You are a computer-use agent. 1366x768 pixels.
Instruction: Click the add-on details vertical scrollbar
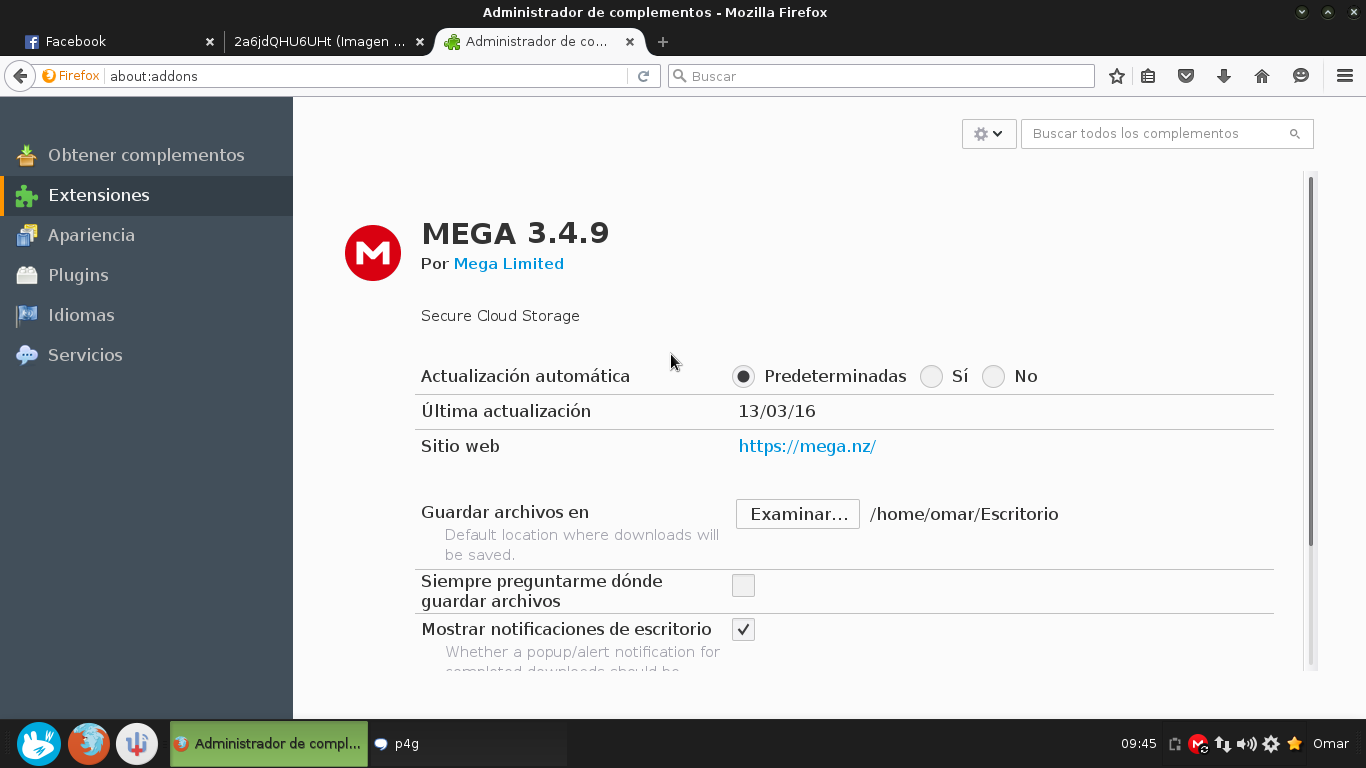point(1311,361)
